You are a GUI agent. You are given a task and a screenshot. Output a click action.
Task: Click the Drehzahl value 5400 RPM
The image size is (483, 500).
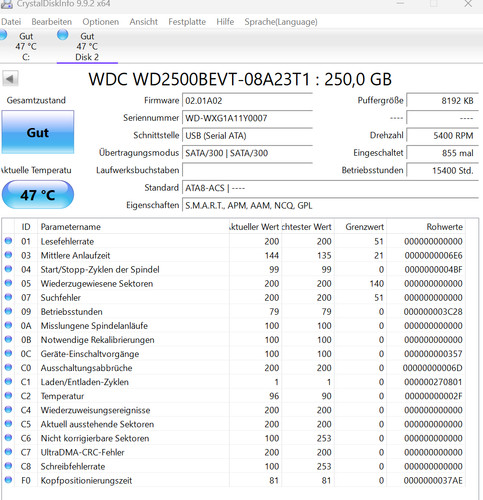pyautogui.click(x=442, y=136)
